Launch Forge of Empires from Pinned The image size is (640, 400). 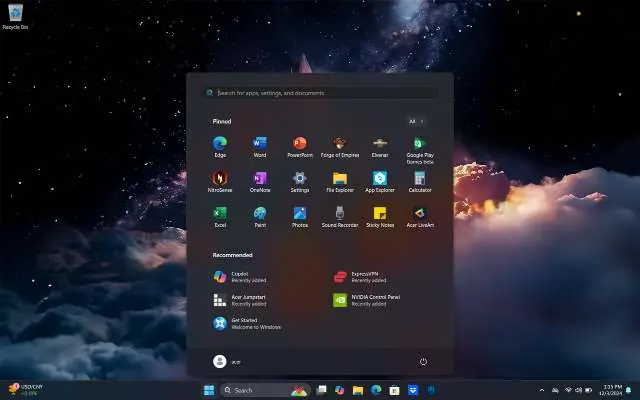(340, 147)
